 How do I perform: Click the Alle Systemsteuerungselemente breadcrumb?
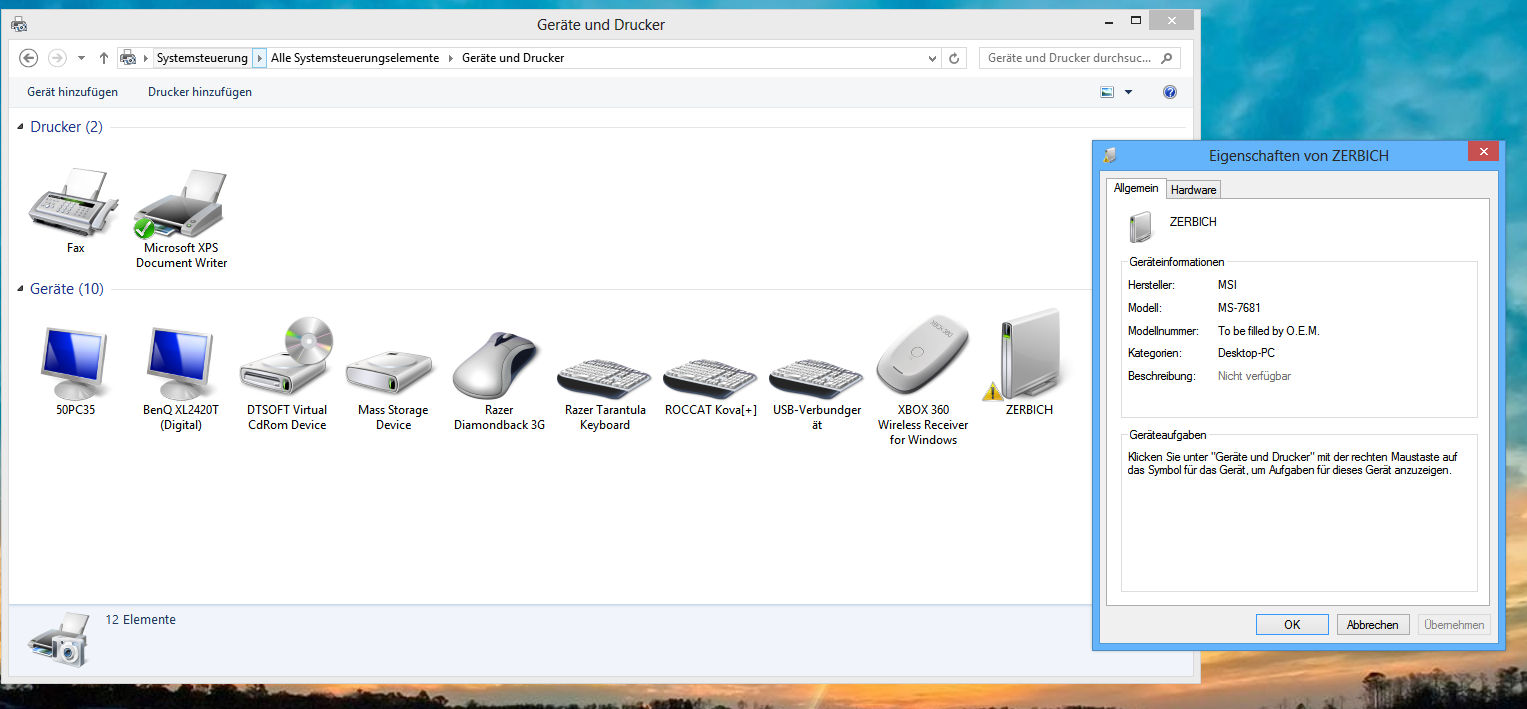[x=355, y=58]
